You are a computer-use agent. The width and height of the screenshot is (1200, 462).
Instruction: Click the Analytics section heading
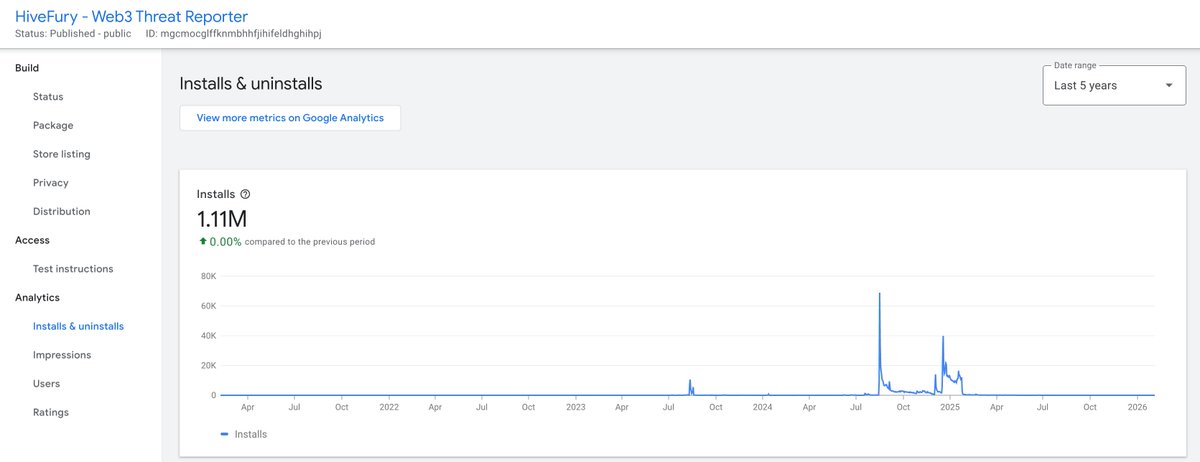tap(37, 298)
